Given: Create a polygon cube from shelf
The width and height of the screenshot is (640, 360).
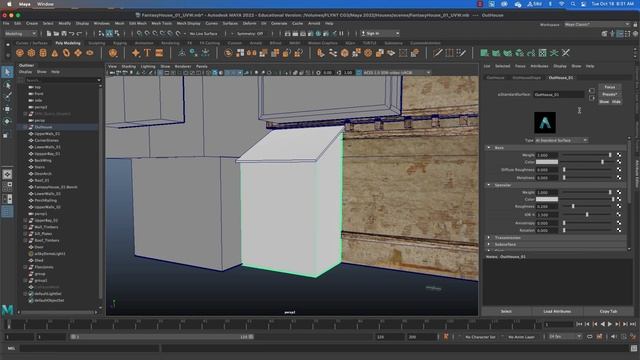Looking at the screenshot, I should (x=31, y=53).
